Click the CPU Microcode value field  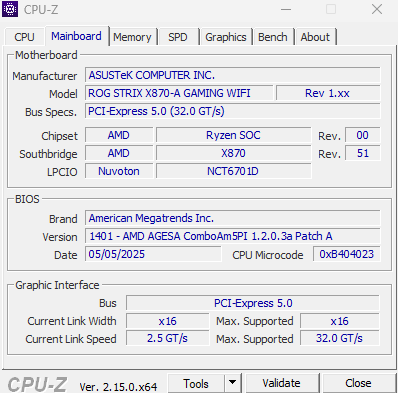click(346, 254)
